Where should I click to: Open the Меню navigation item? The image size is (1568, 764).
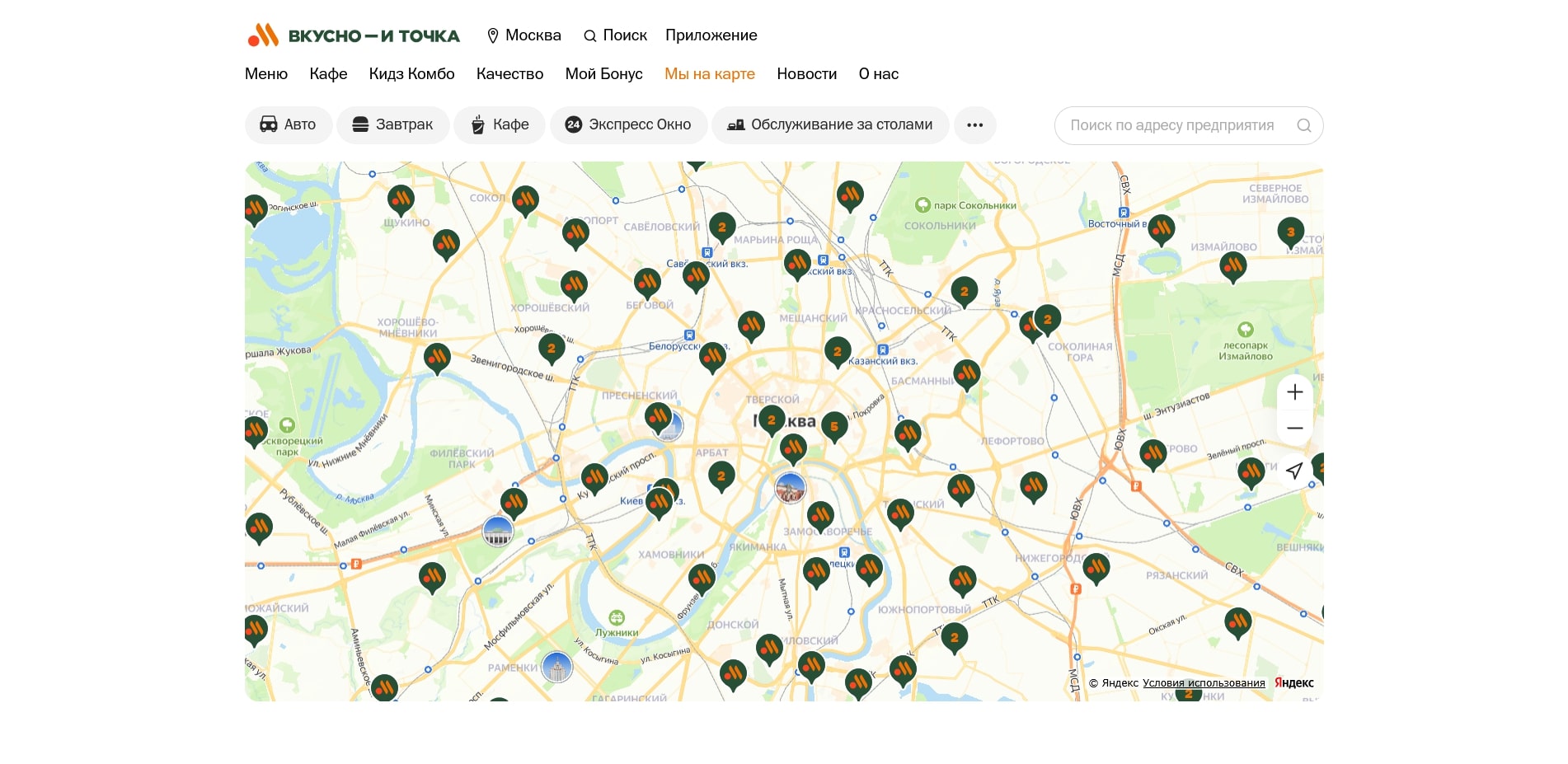[x=266, y=74]
